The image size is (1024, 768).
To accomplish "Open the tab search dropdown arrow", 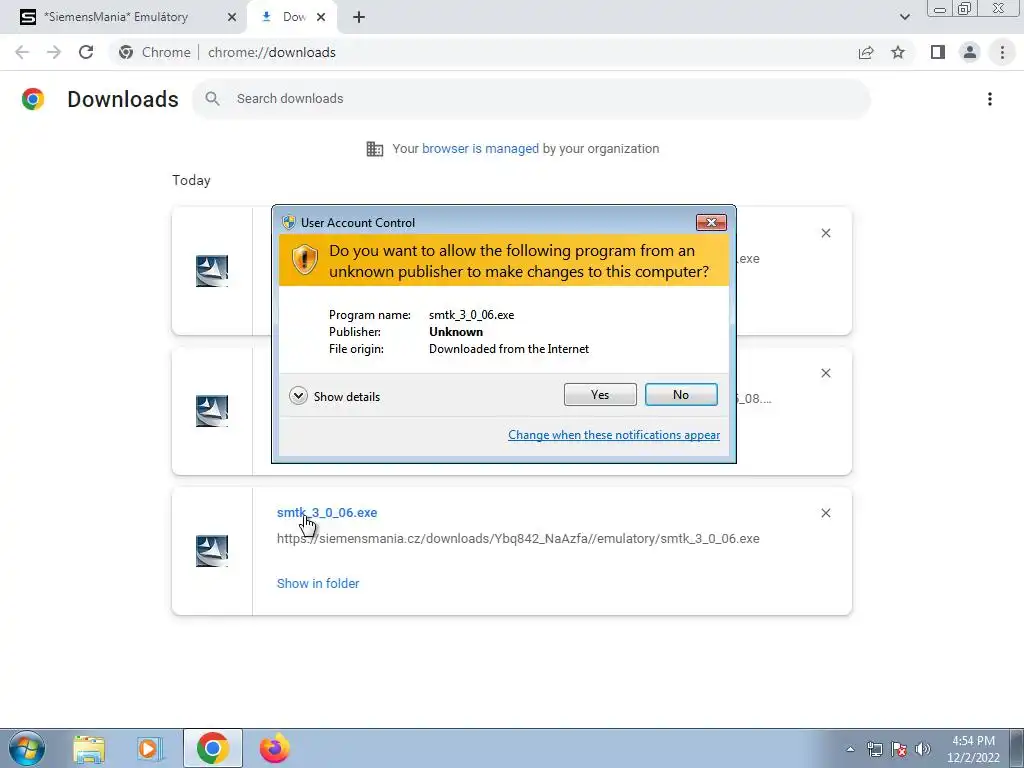I will click(x=904, y=17).
